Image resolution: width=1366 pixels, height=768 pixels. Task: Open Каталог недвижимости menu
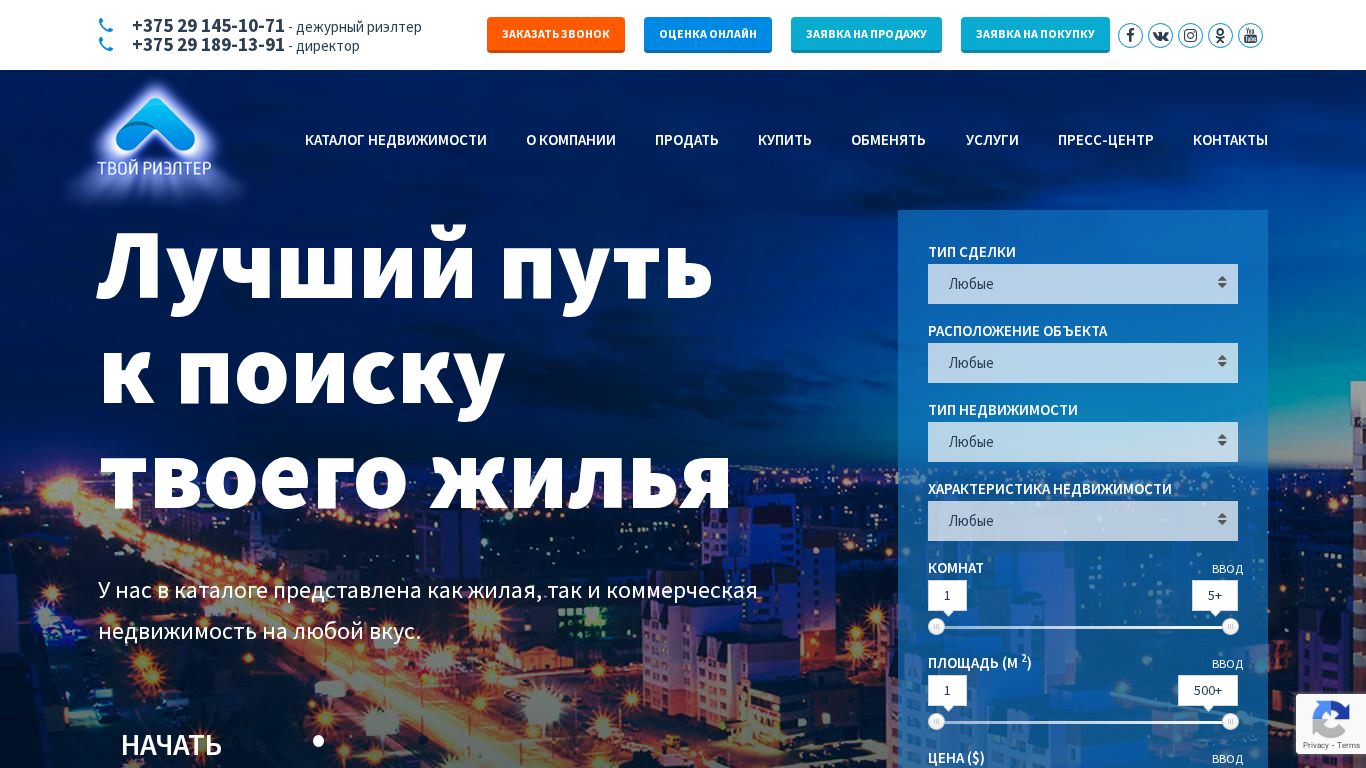[396, 140]
